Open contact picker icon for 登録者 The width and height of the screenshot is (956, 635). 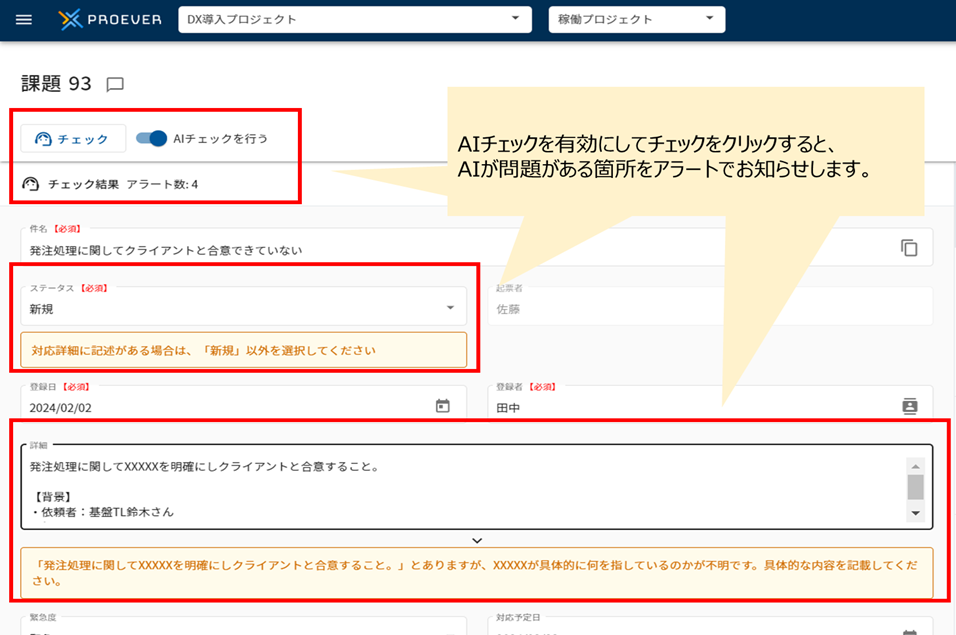tap(910, 406)
